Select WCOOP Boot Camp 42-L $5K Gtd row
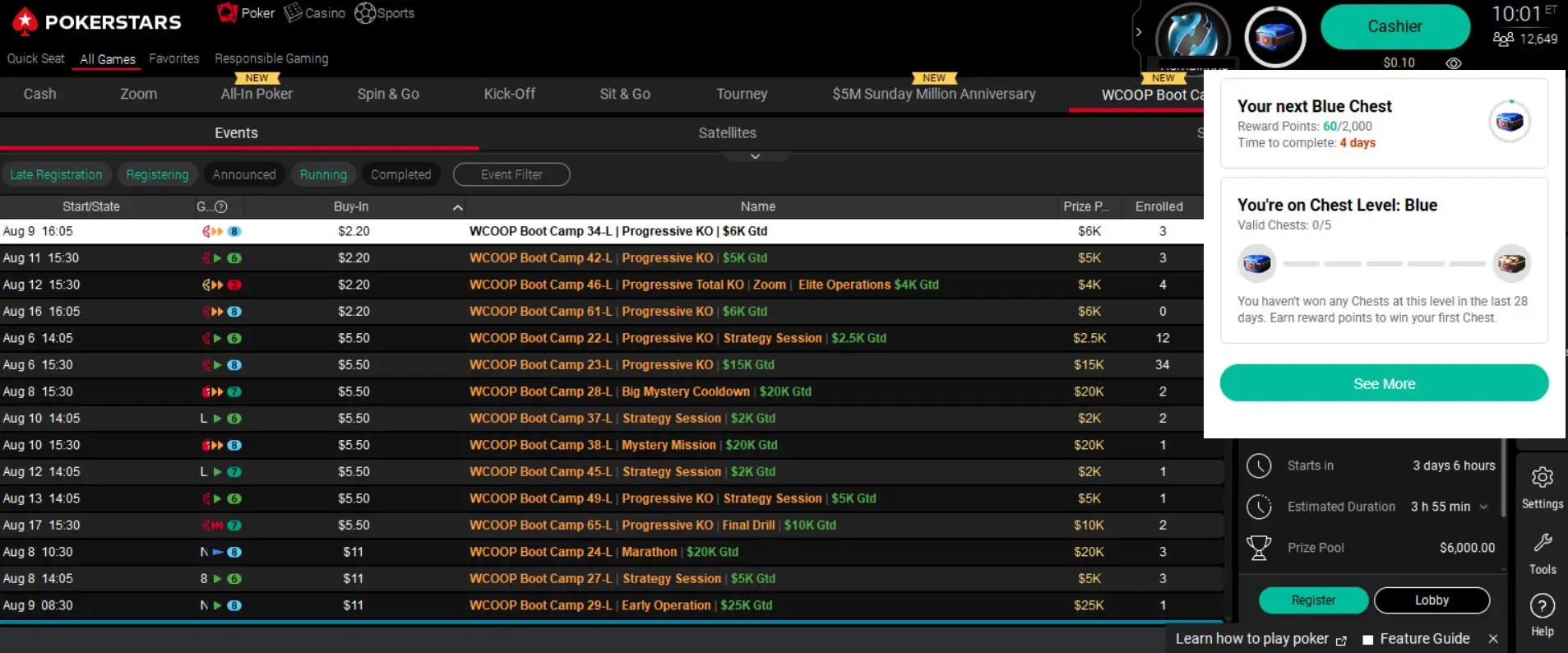This screenshot has width=1568, height=653. (x=602, y=258)
